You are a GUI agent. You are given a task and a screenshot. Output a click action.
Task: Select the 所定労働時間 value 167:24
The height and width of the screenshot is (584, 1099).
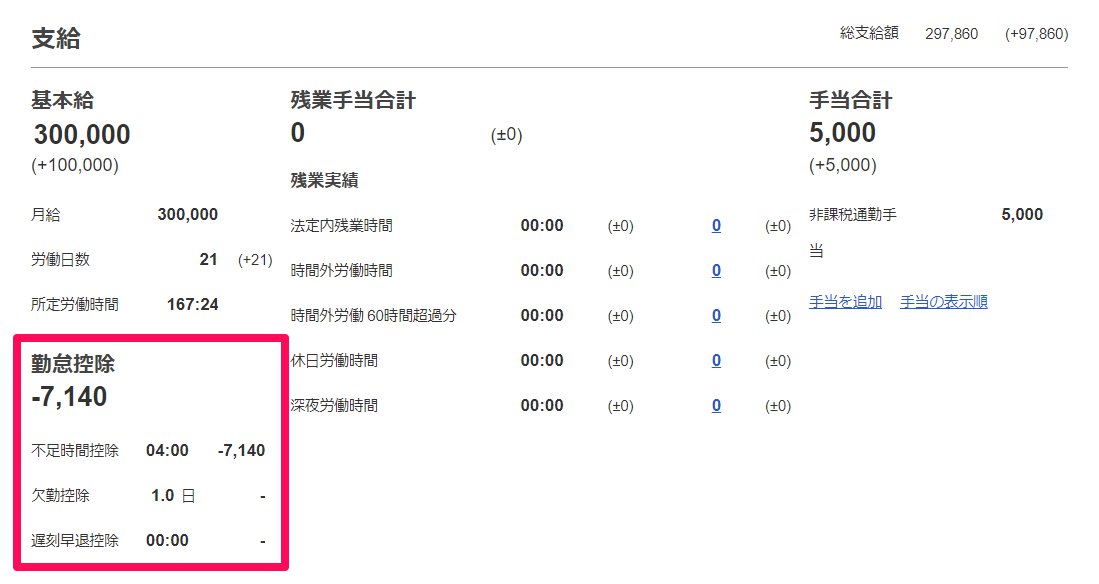tap(192, 304)
